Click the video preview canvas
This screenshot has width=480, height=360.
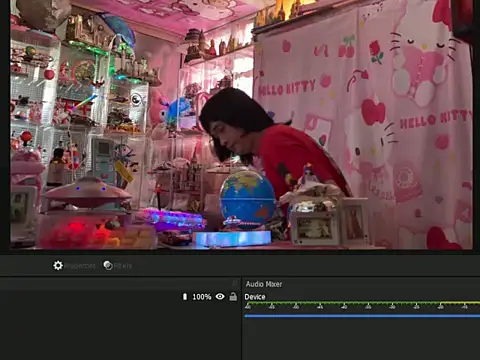[x=241, y=124]
